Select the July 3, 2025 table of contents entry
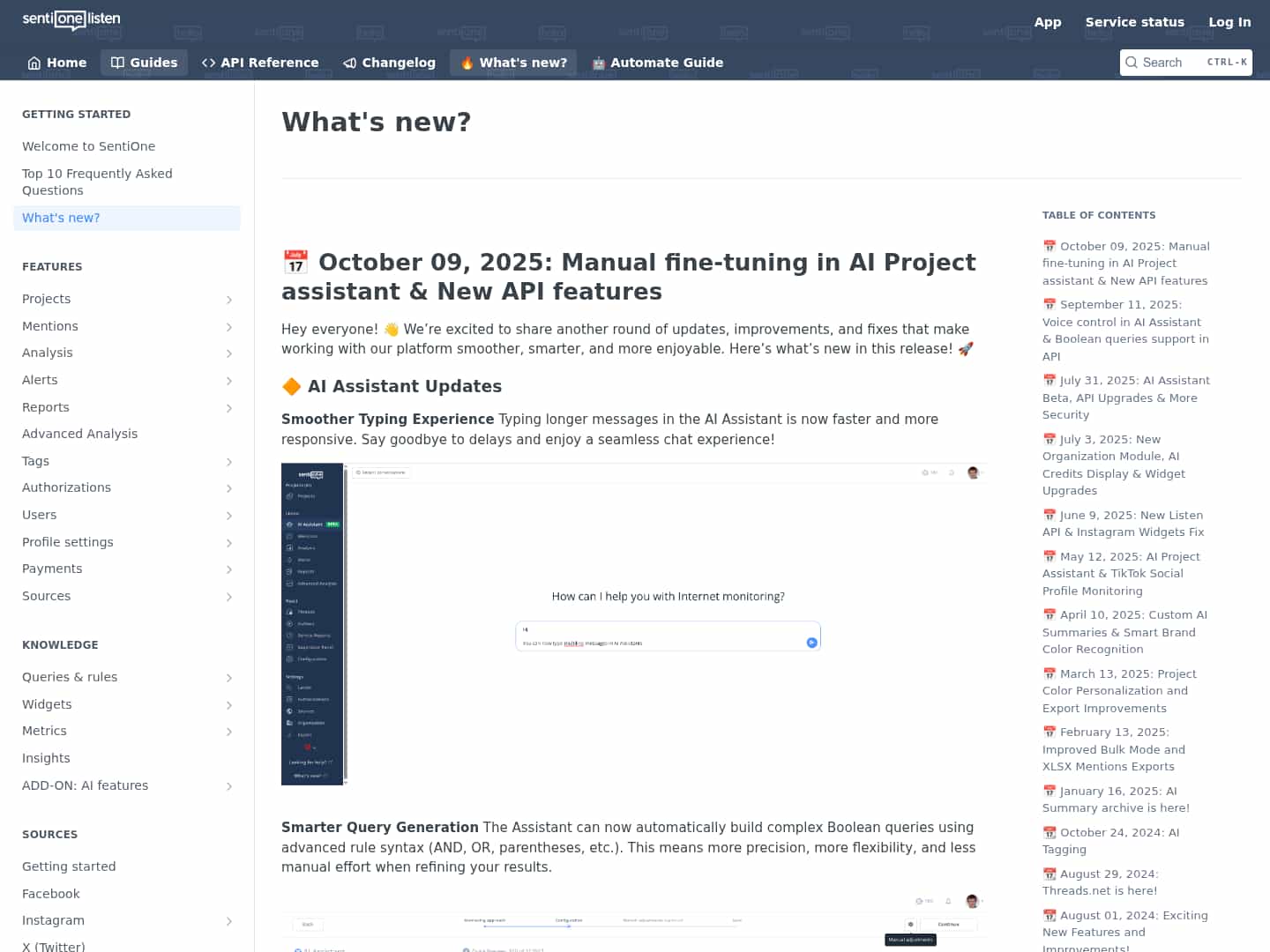This screenshot has width=1270, height=952. click(1114, 465)
